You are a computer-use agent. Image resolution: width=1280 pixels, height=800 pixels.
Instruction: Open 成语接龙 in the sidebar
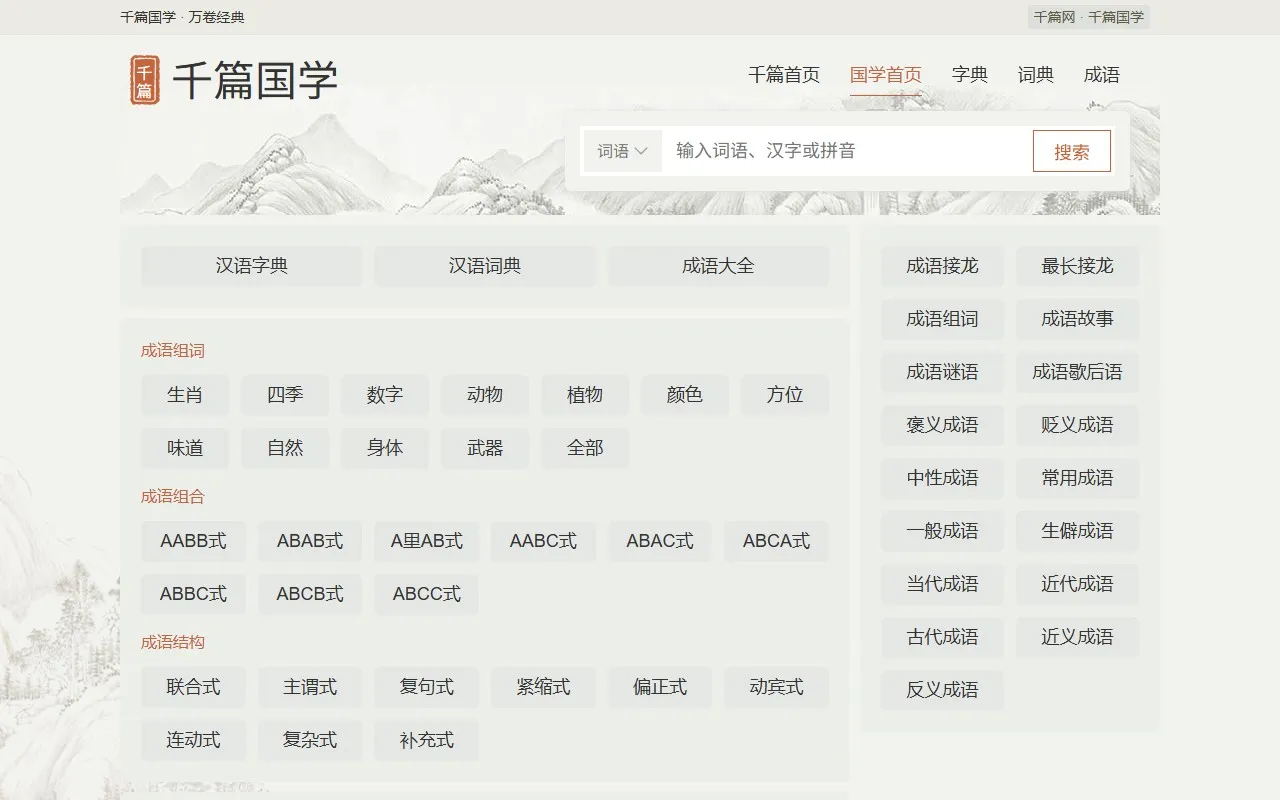click(x=942, y=266)
